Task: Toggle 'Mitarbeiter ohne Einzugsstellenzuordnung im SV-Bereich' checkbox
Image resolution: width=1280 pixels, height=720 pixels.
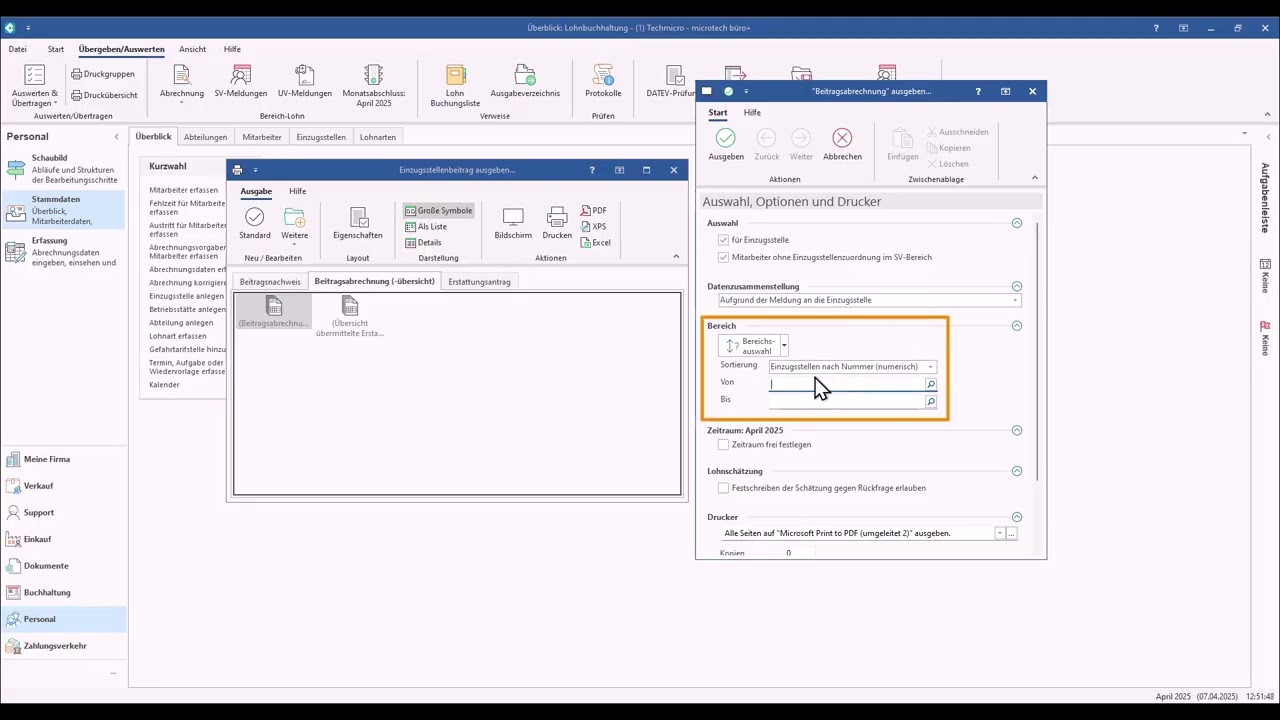Action: (723, 257)
